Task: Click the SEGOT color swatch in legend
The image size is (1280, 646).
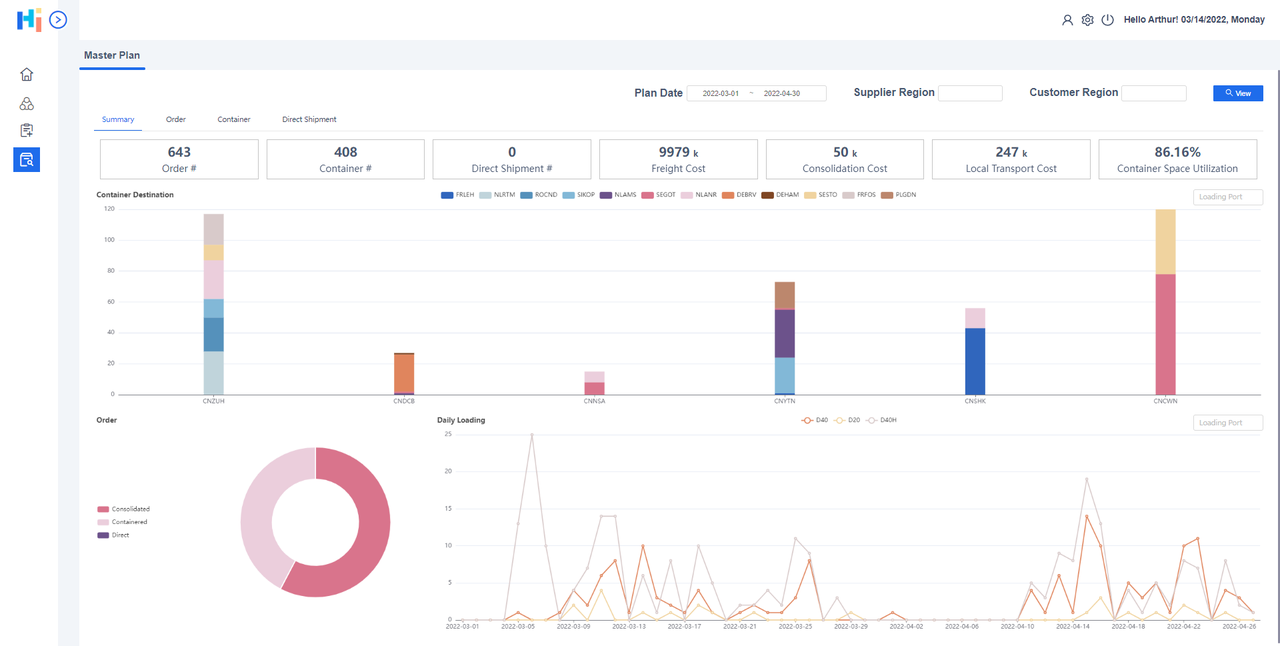Action: (x=647, y=195)
